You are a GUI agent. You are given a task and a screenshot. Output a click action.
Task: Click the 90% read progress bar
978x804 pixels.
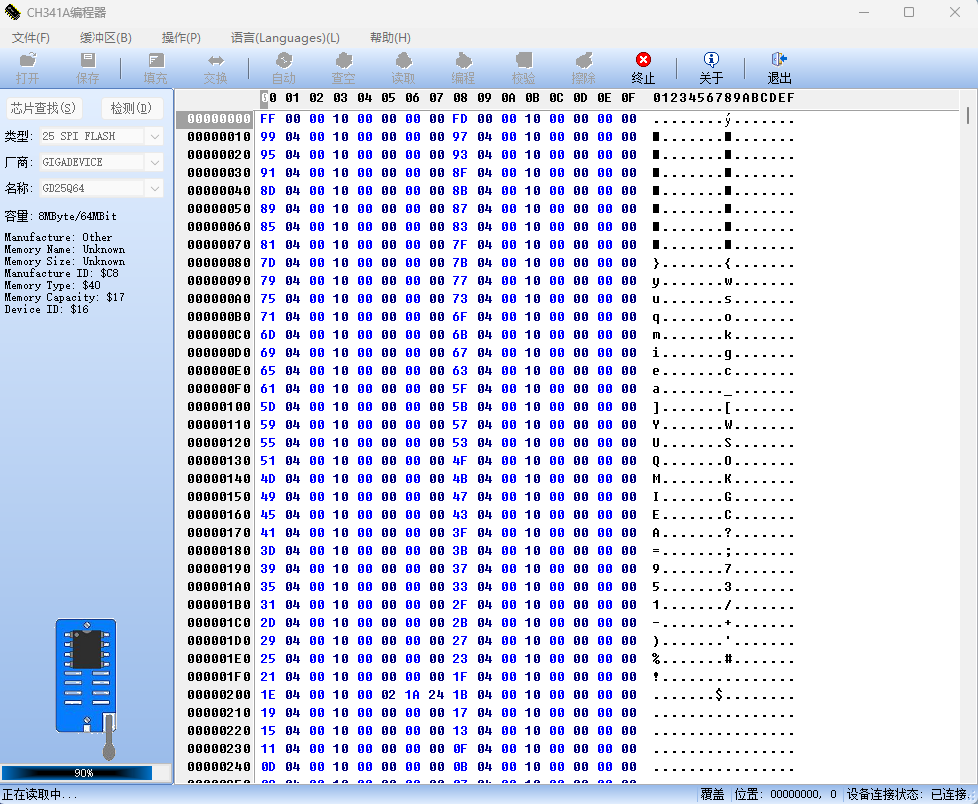point(85,773)
